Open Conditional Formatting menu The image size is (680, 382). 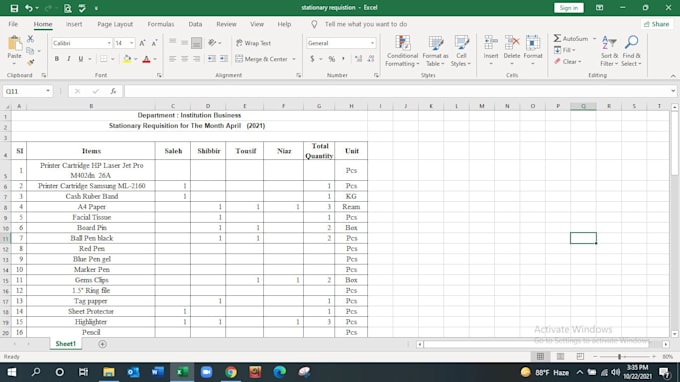[x=402, y=51]
